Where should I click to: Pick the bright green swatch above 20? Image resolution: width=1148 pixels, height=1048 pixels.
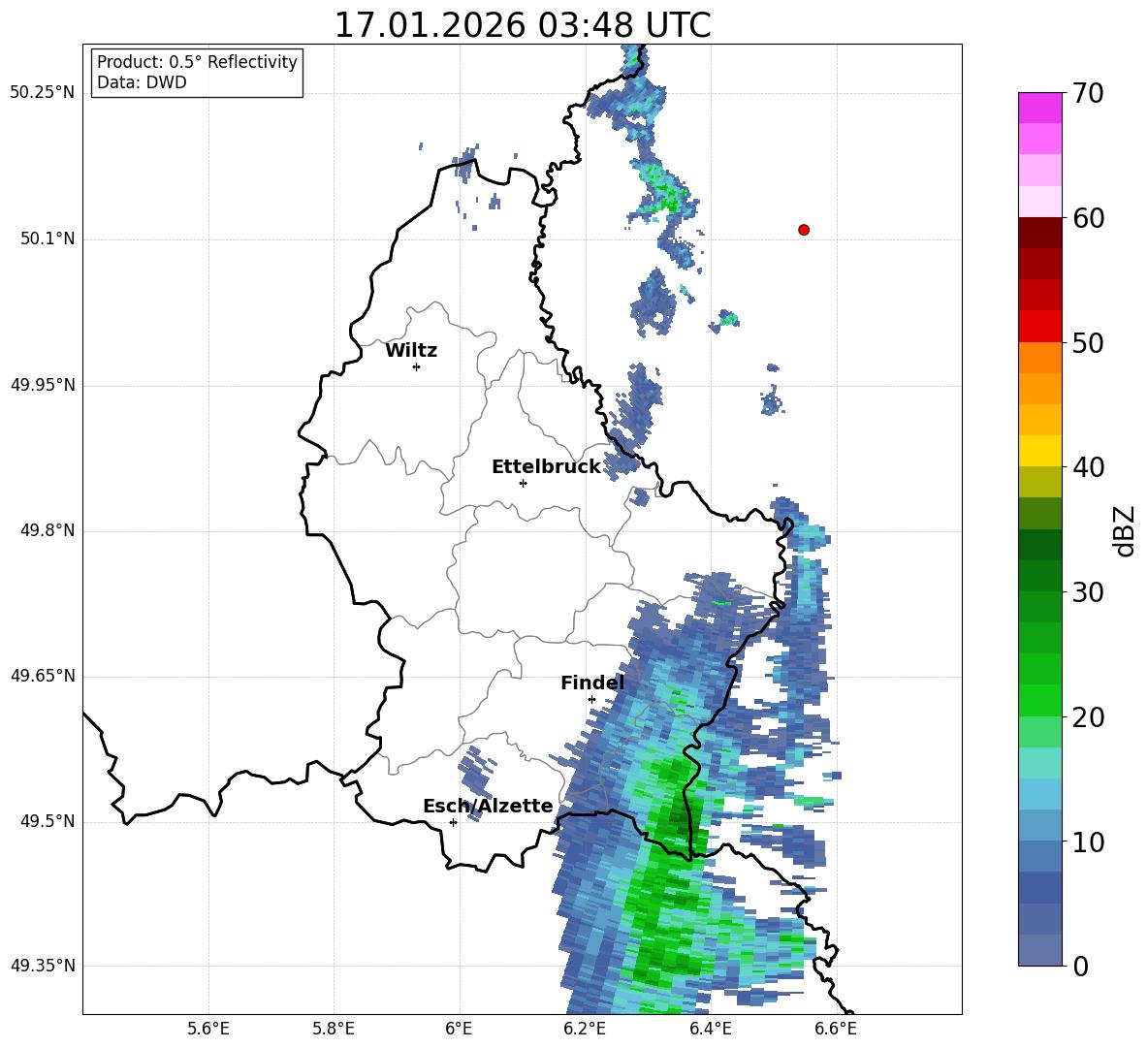[1040, 700]
